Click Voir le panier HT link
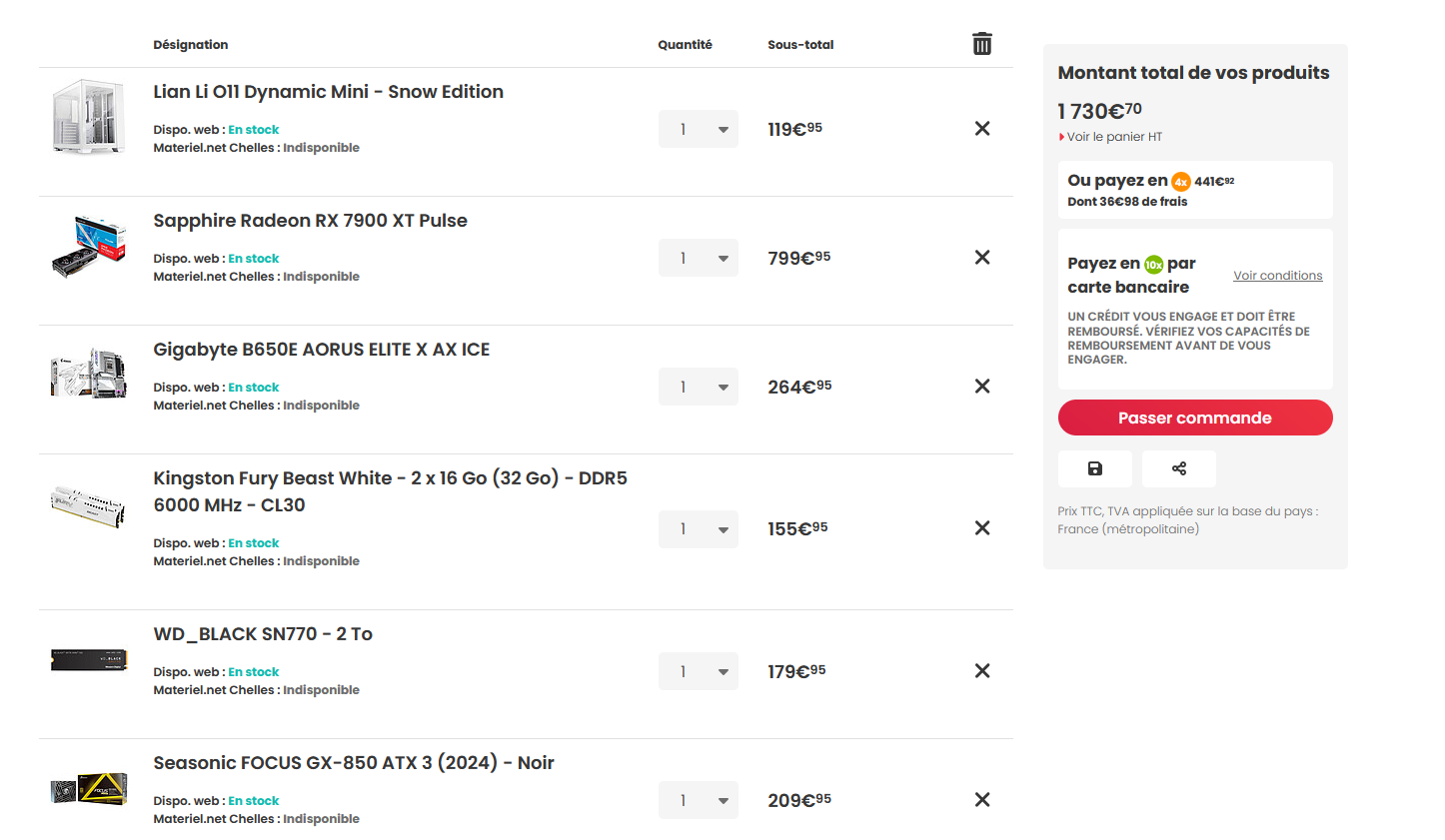Image resolution: width=1445 pixels, height=840 pixels. (x=1114, y=137)
